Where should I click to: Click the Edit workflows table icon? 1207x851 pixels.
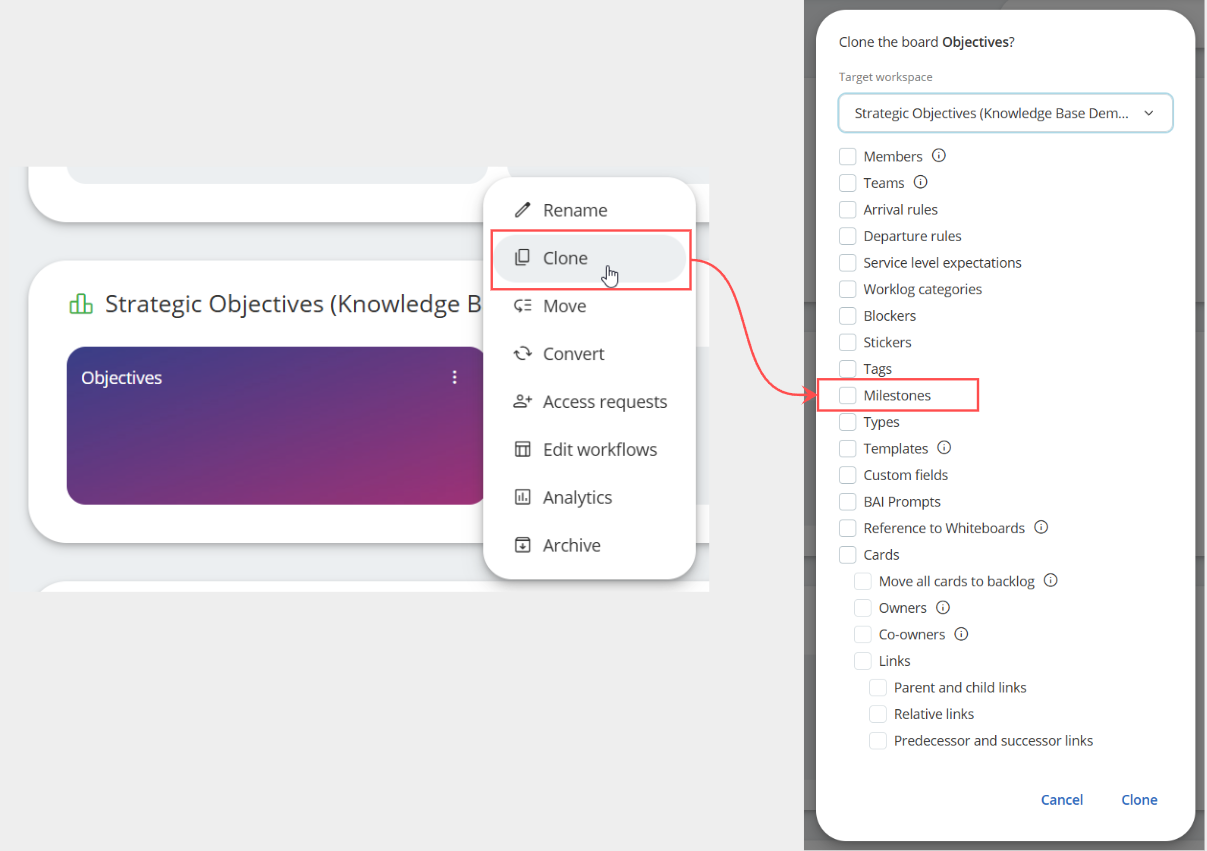[x=522, y=450]
